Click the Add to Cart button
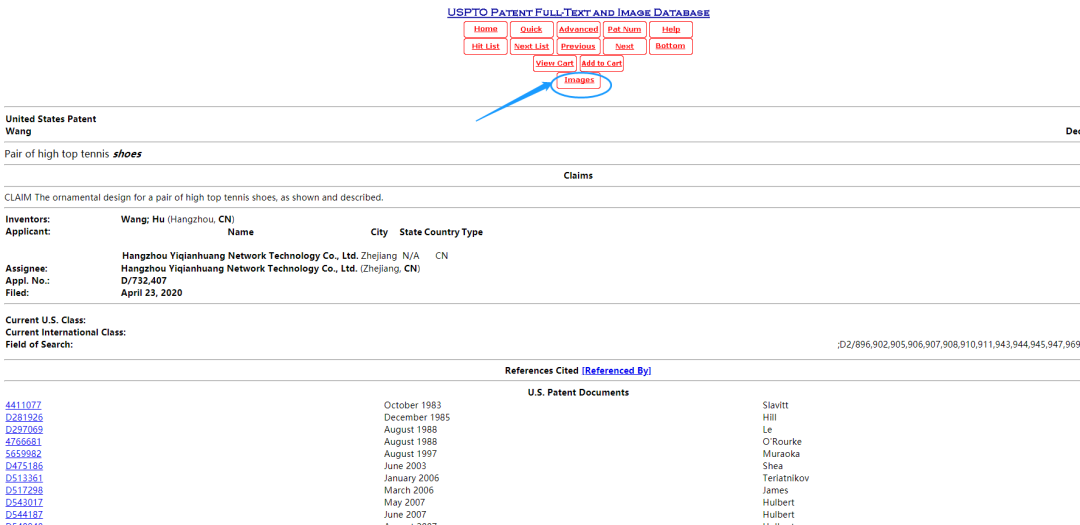 coord(601,63)
